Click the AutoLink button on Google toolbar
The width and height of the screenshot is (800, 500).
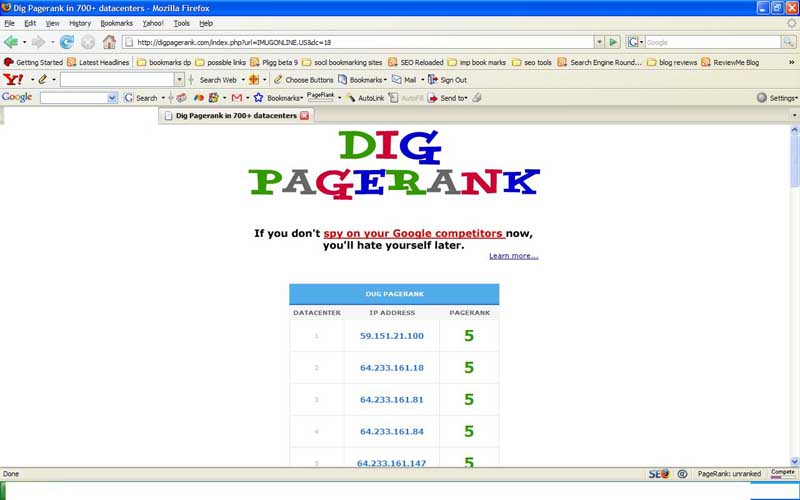[x=365, y=98]
